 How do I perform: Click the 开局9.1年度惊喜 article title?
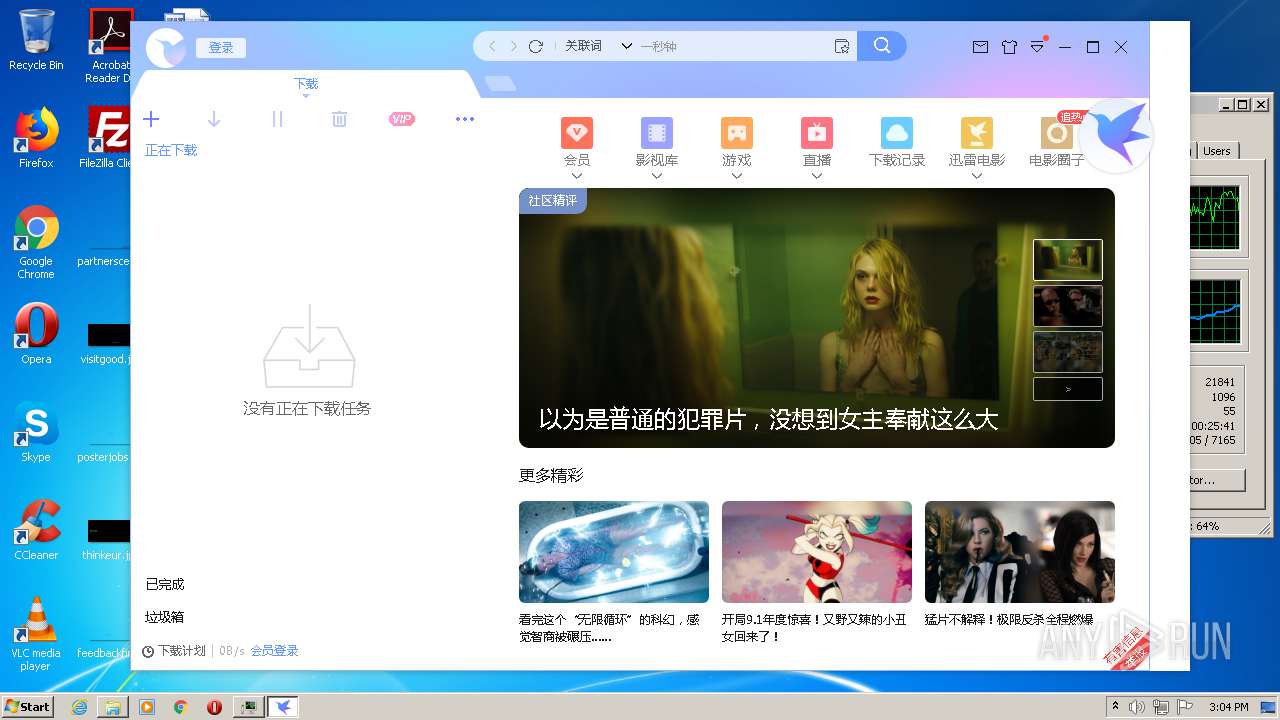point(814,628)
